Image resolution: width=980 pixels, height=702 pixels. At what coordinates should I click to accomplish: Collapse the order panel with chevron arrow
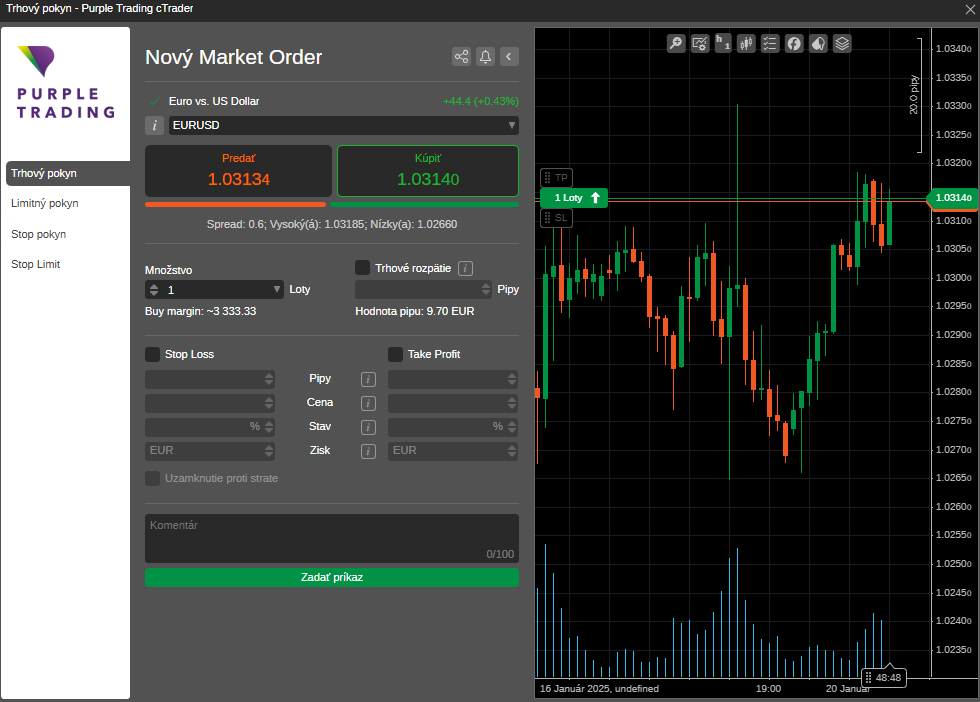[509, 57]
